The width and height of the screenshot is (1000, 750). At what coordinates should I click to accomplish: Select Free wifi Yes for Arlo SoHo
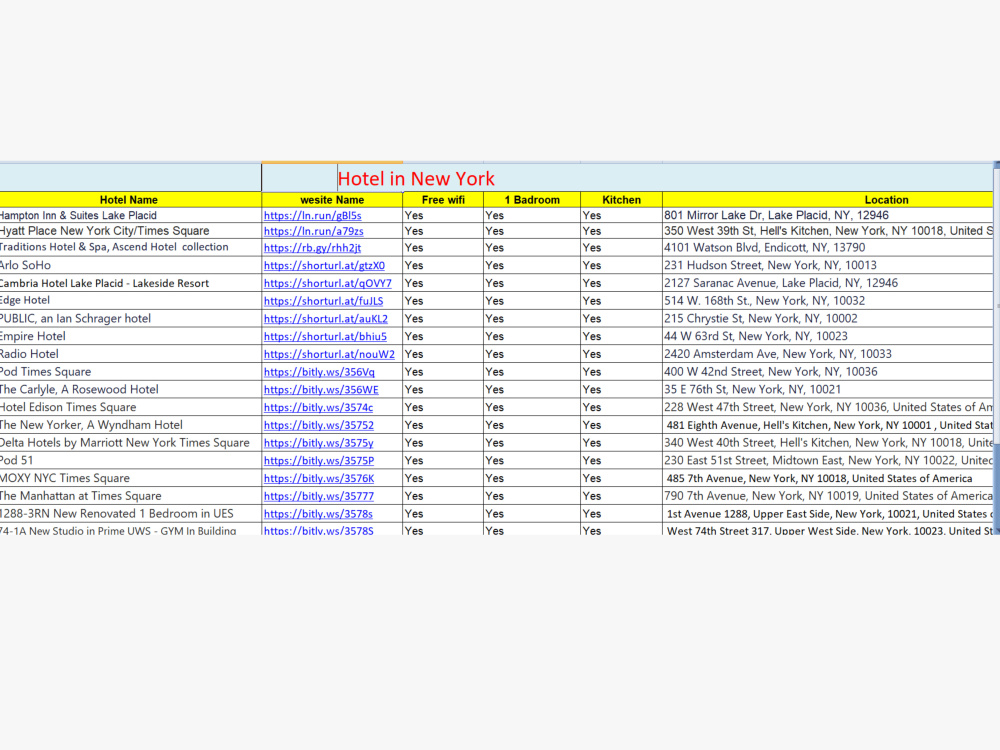[443, 265]
